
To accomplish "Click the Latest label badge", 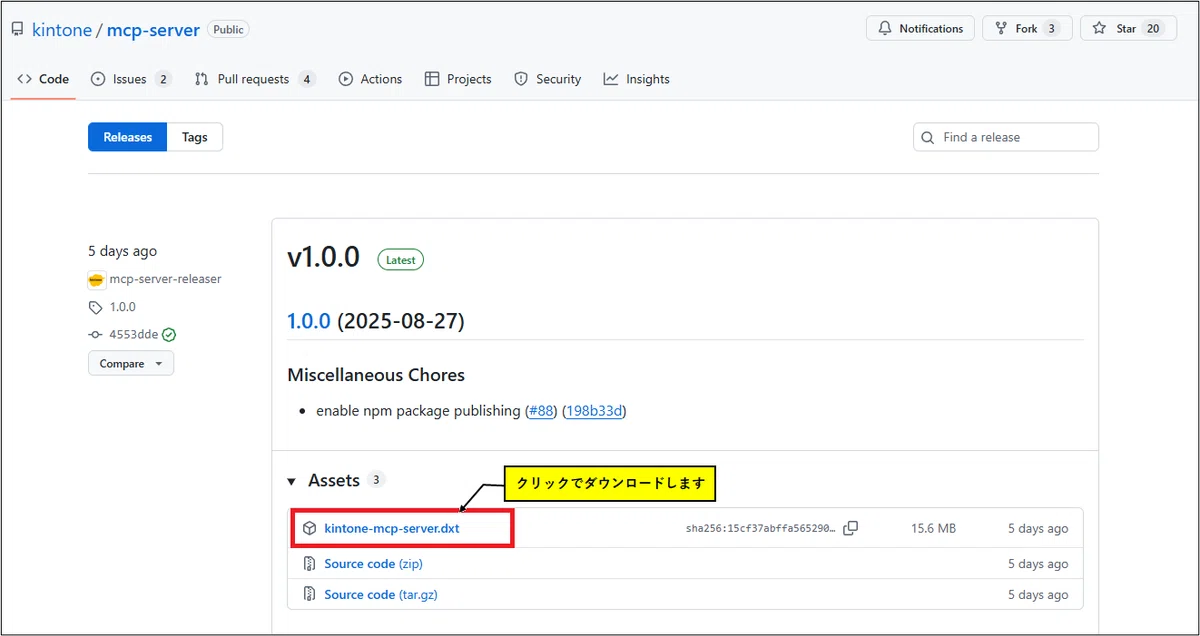I will [400, 260].
